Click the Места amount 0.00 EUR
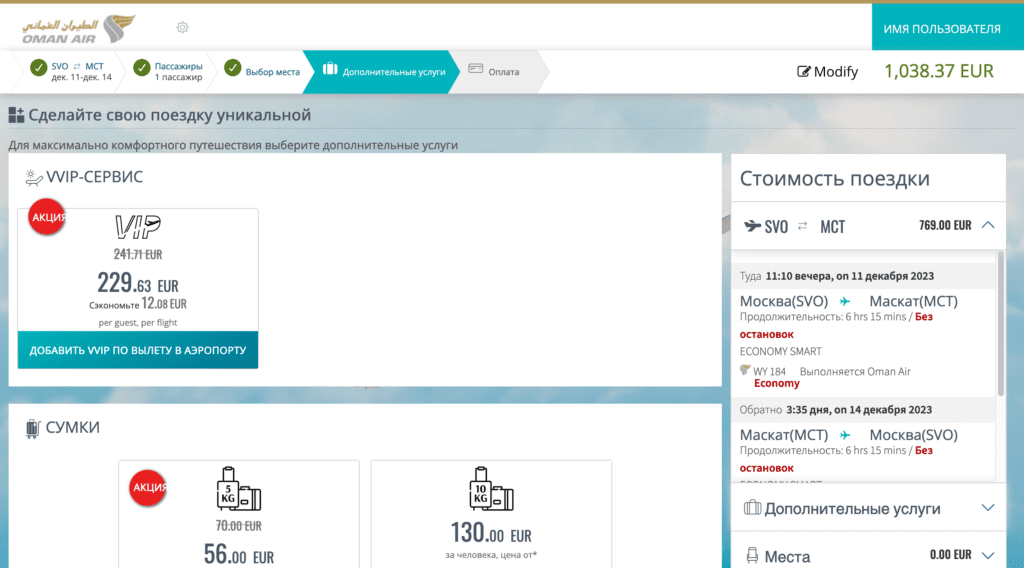Image resolution: width=1024 pixels, height=568 pixels. point(950,555)
